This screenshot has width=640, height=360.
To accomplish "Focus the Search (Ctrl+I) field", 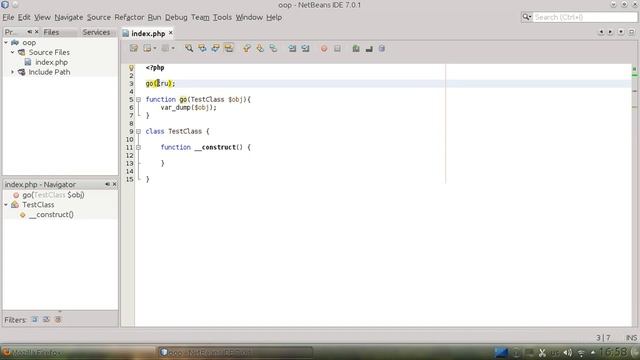I will (585, 17).
